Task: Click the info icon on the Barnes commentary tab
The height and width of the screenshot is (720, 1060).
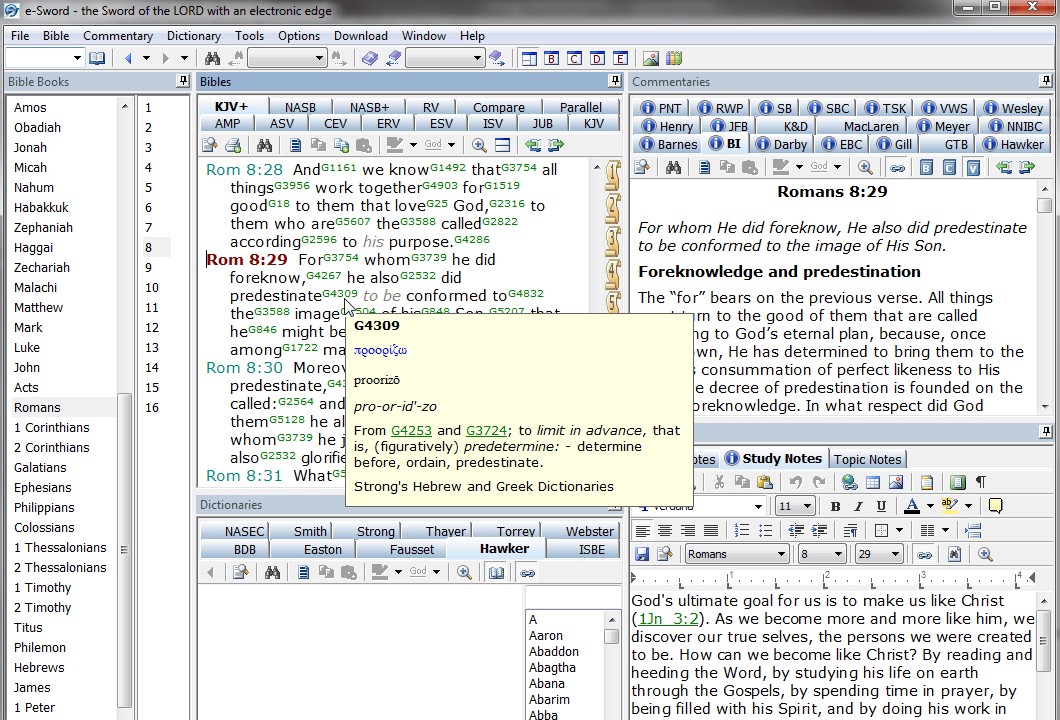Action: click(648, 144)
